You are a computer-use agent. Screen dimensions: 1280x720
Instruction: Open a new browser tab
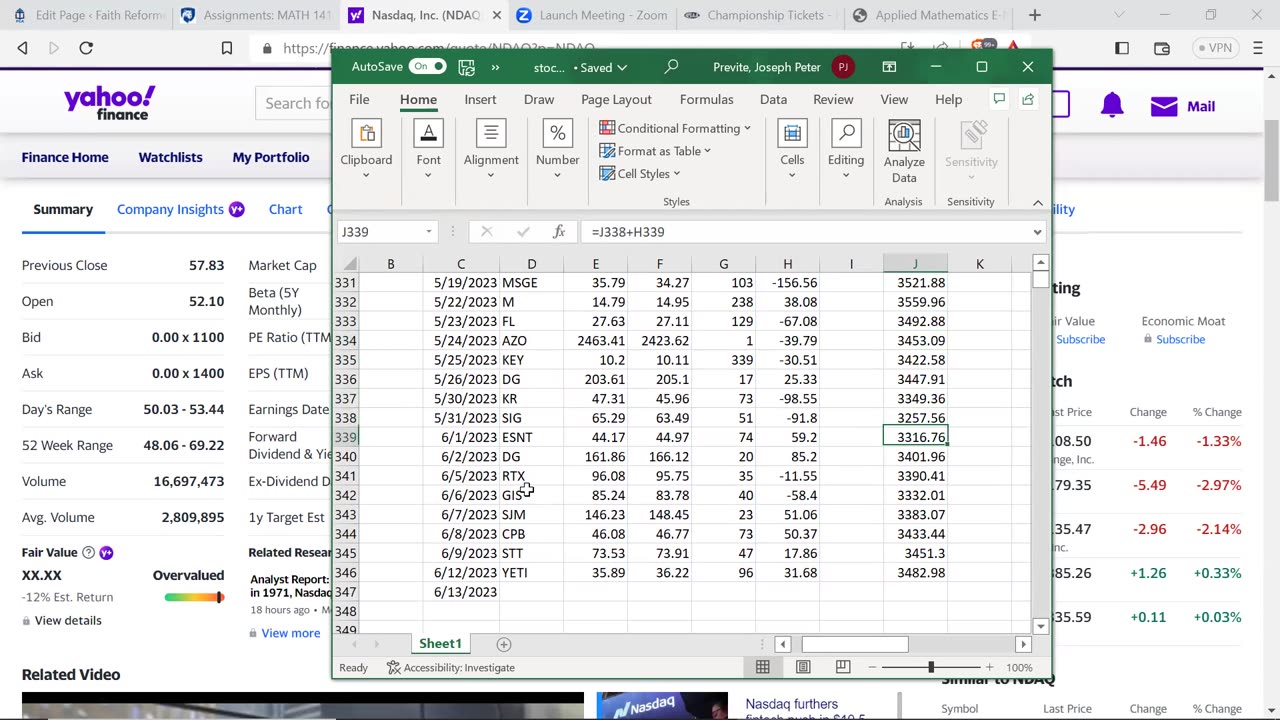(1035, 15)
